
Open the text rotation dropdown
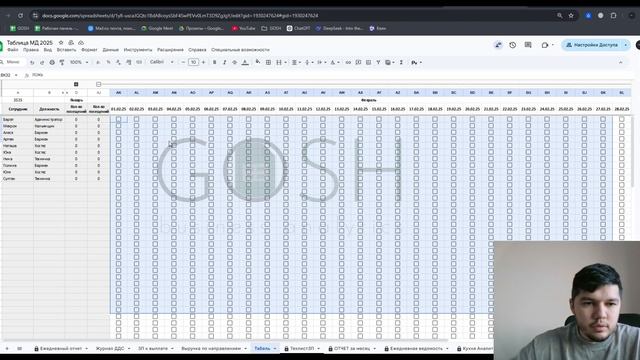334,62
